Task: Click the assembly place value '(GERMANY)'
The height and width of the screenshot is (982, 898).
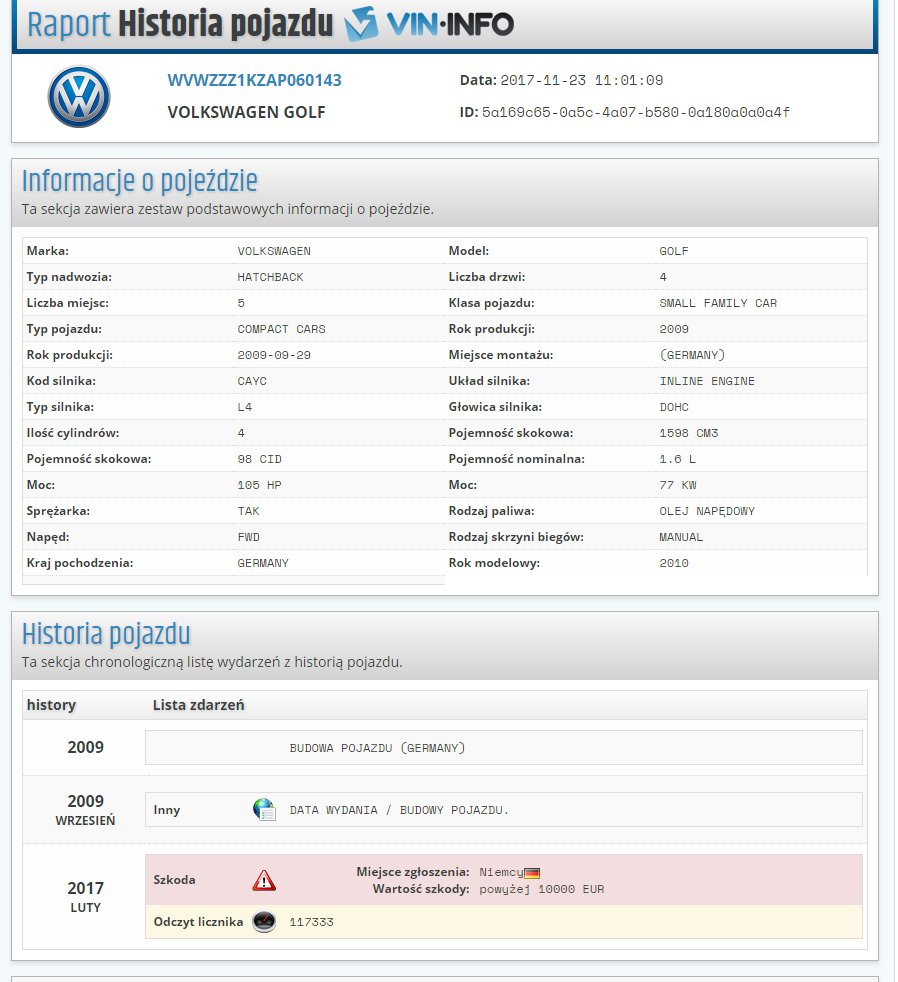Action: [693, 355]
